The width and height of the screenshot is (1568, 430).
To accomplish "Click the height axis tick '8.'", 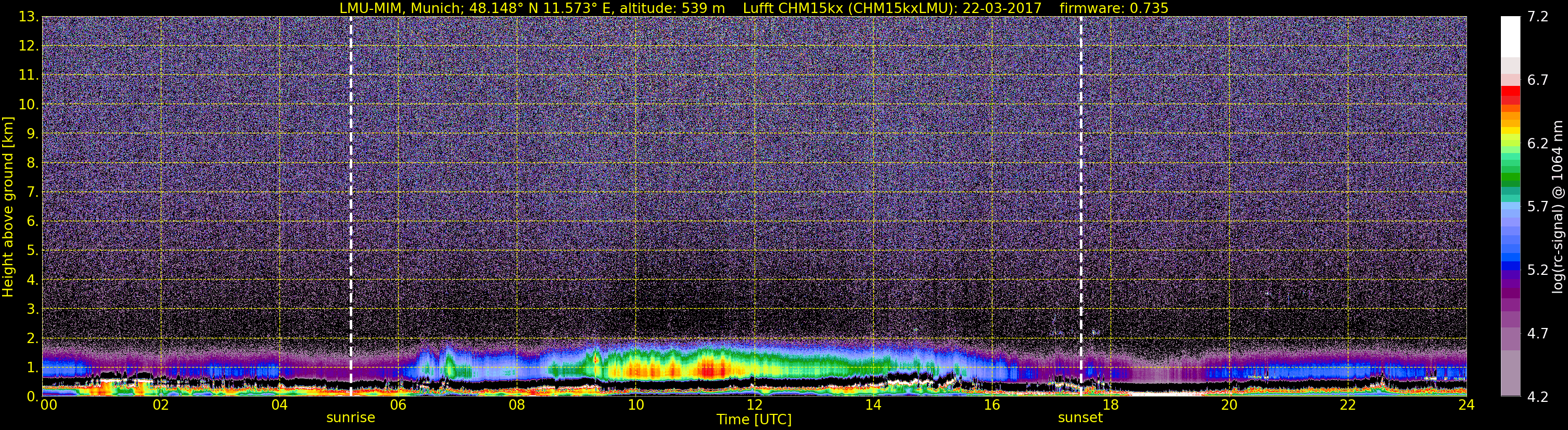I will [33, 162].
